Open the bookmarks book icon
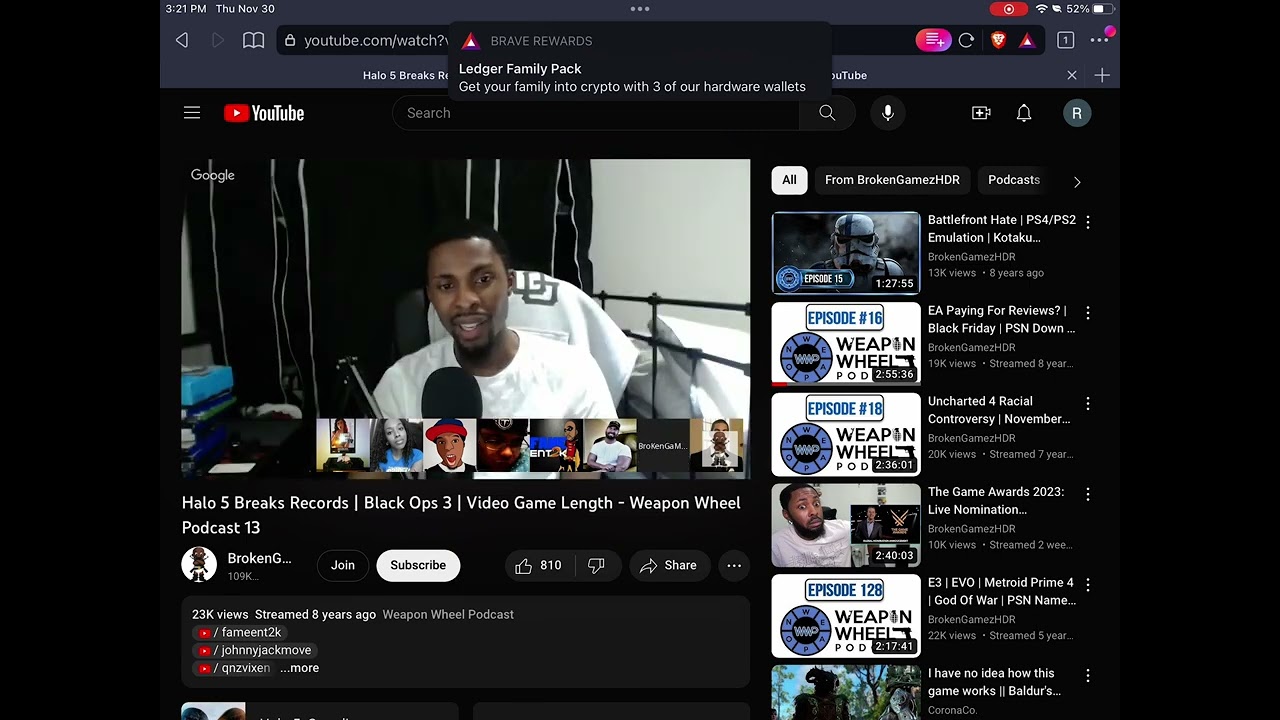The height and width of the screenshot is (720, 1280). click(x=254, y=40)
